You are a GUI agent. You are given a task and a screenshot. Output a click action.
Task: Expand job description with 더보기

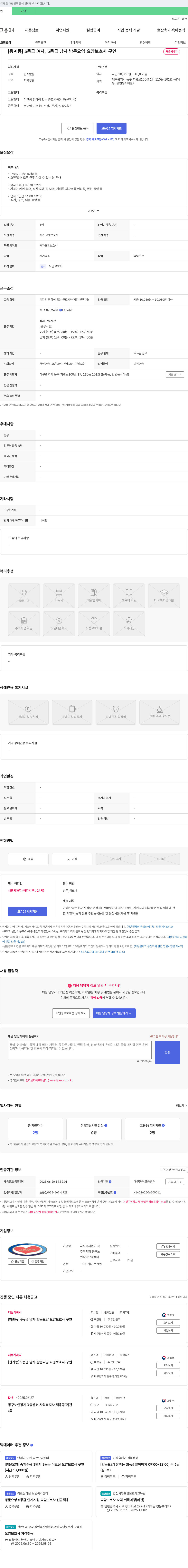94,211
